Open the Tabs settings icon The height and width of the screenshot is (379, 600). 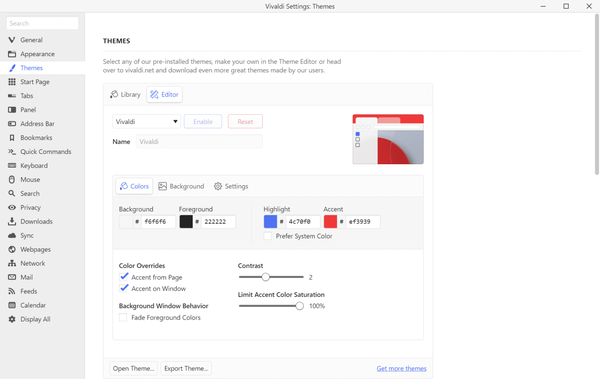tap(12, 96)
